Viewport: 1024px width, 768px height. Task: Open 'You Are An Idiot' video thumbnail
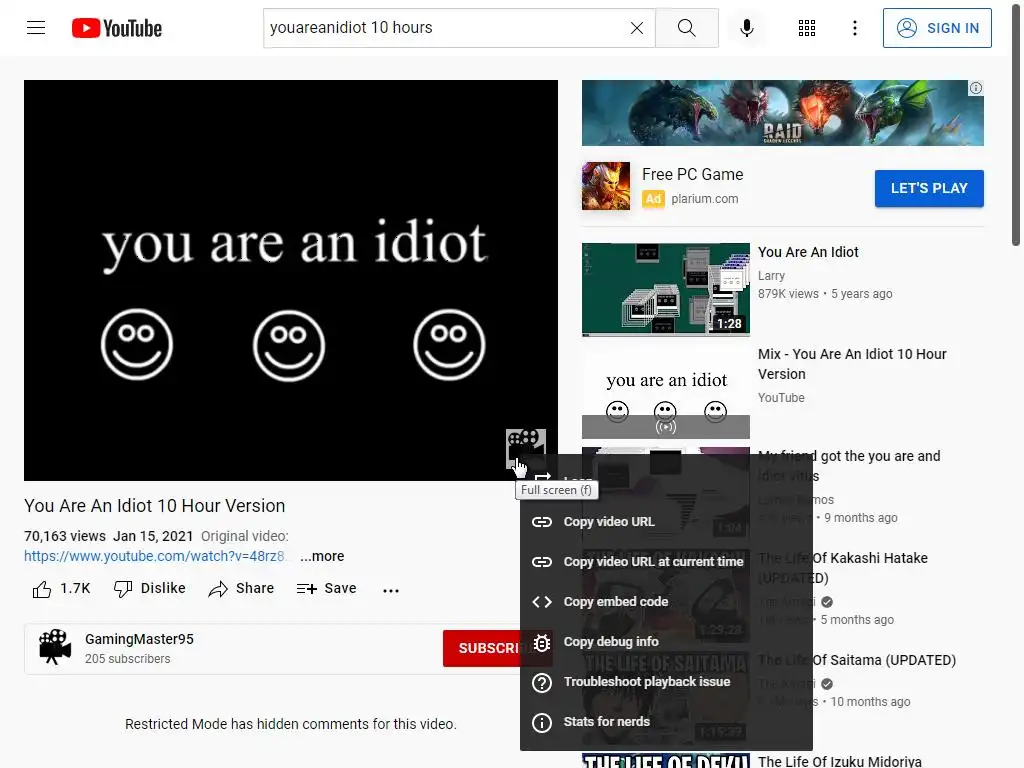point(665,289)
